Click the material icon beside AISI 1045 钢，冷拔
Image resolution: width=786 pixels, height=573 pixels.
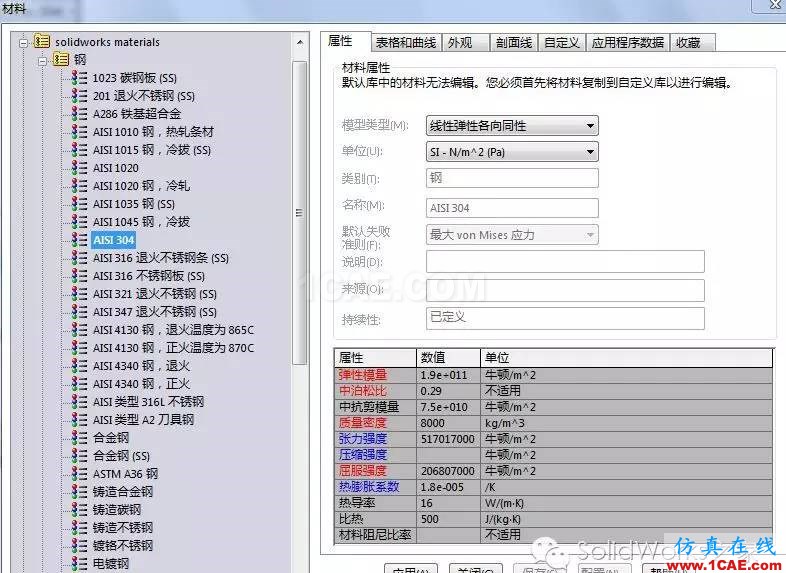coord(79,222)
